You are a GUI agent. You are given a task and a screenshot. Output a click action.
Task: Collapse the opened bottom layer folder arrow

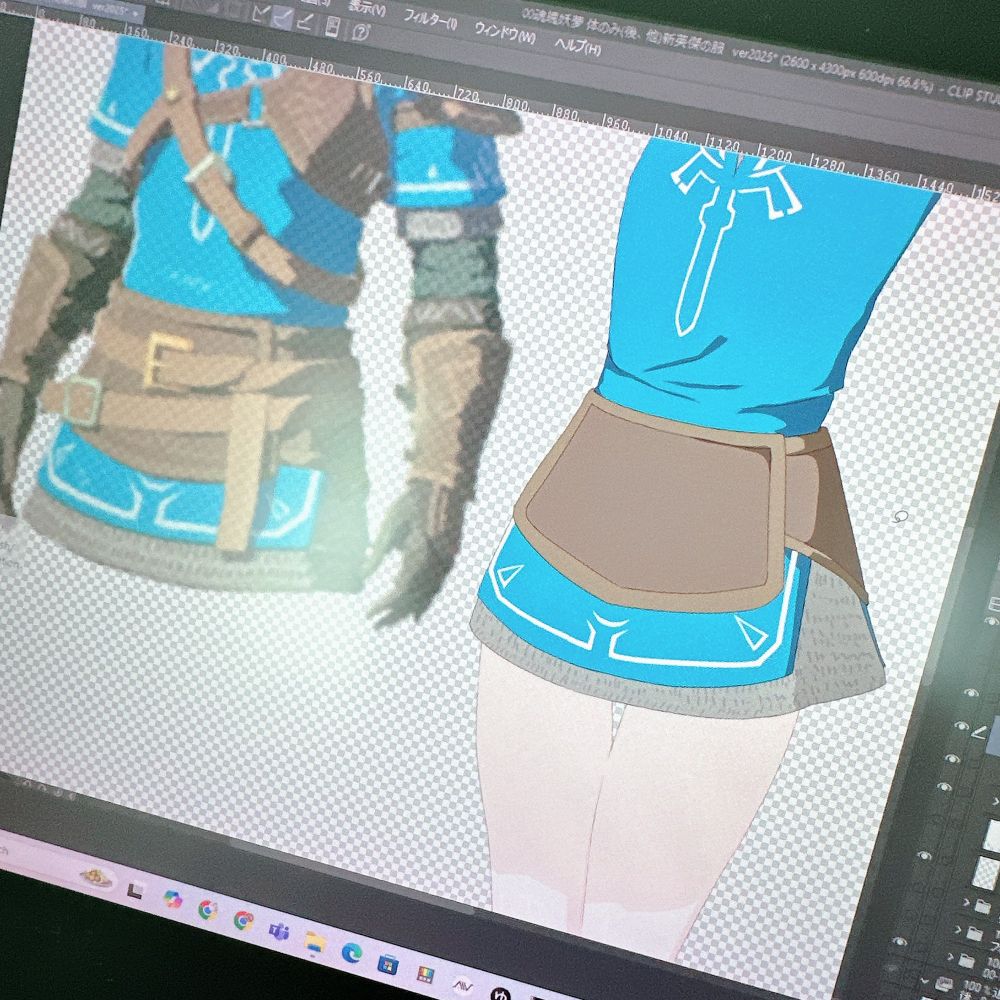925,982
